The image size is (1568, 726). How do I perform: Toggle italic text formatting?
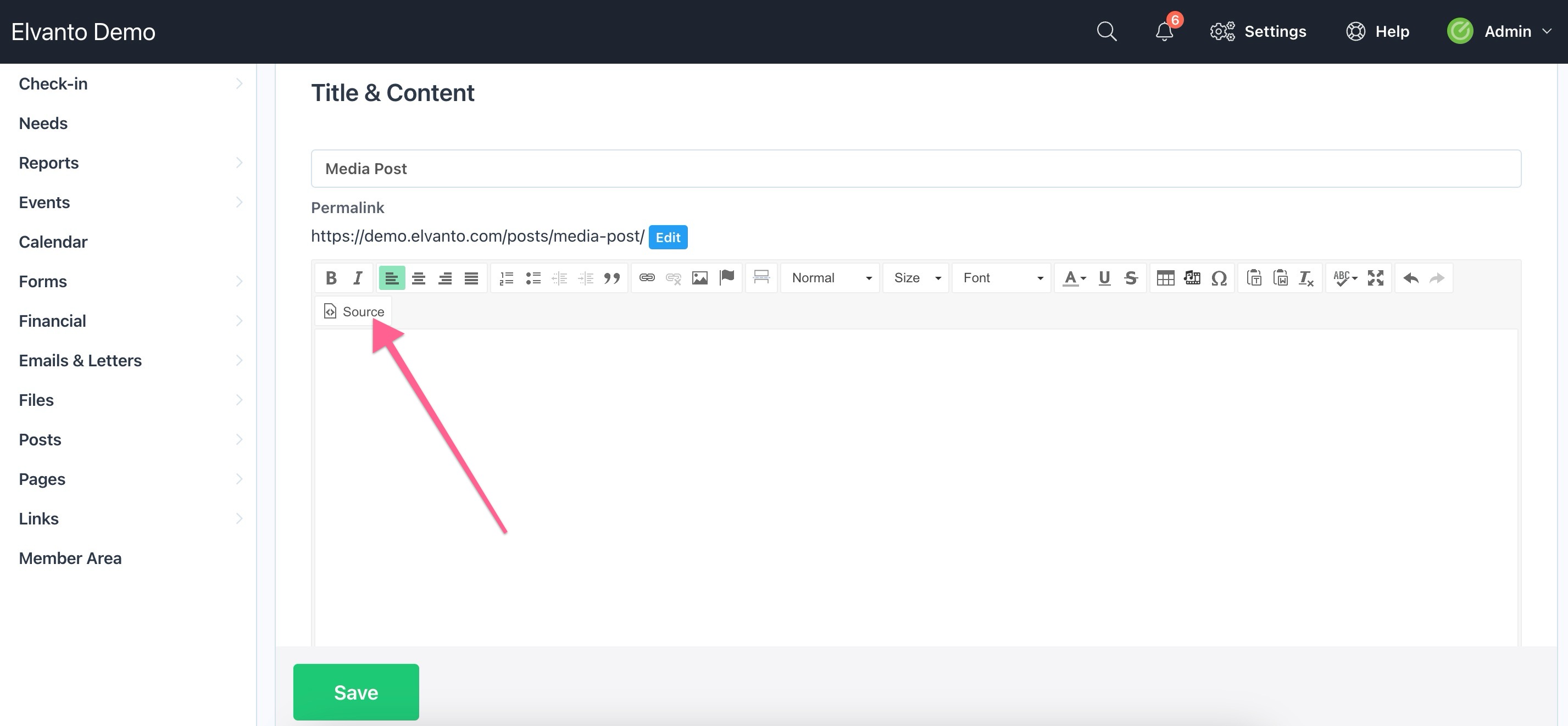click(x=358, y=277)
